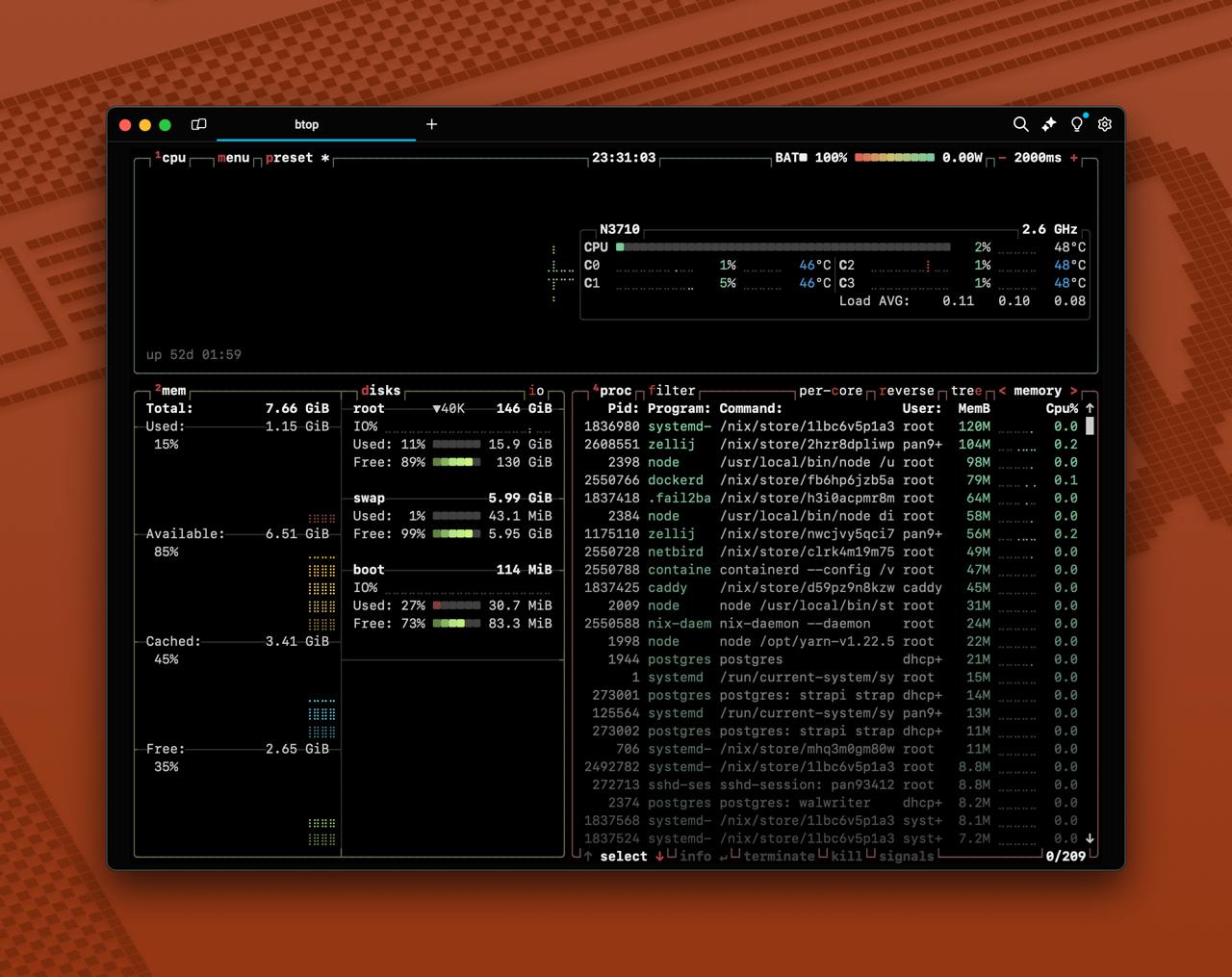The image size is (1232, 977).
Task: Open the sparkle AI assistant icon
Action: coord(1049,124)
